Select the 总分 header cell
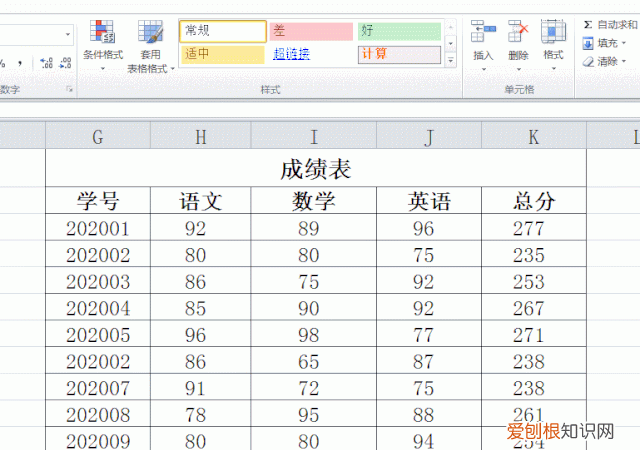 (x=534, y=200)
